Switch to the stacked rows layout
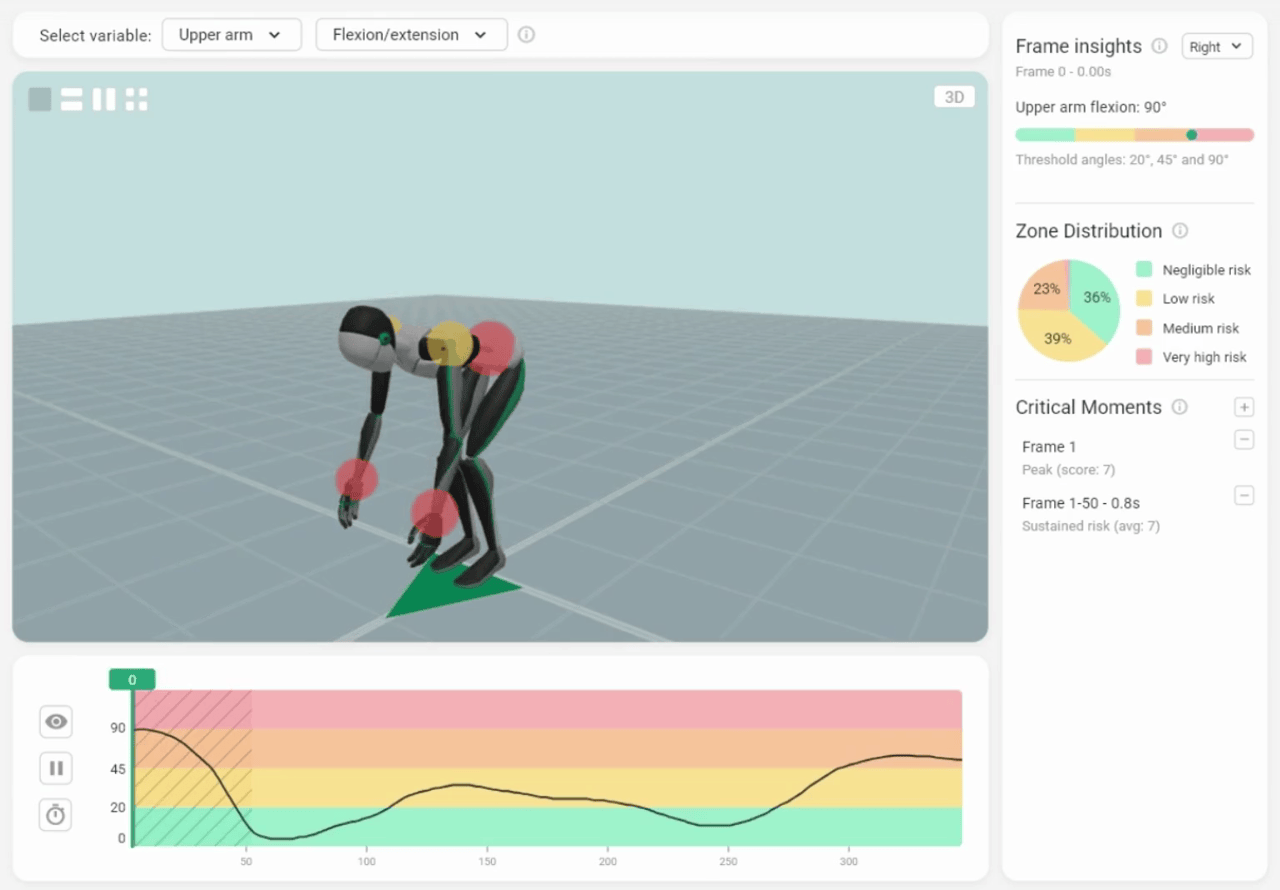Image resolution: width=1280 pixels, height=890 pixels. coord(71,99)
